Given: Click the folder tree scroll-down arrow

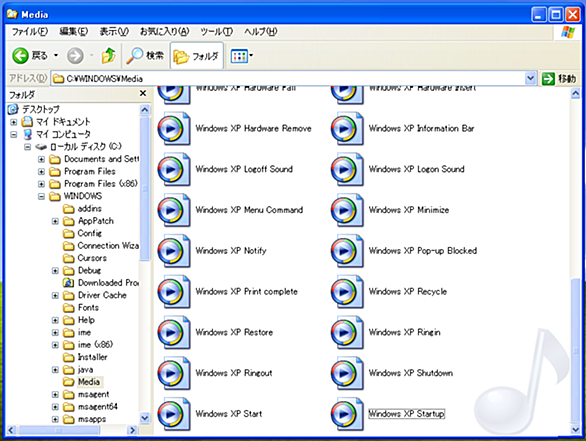Looking at the screenshot, I should click(x=145, y=418).
